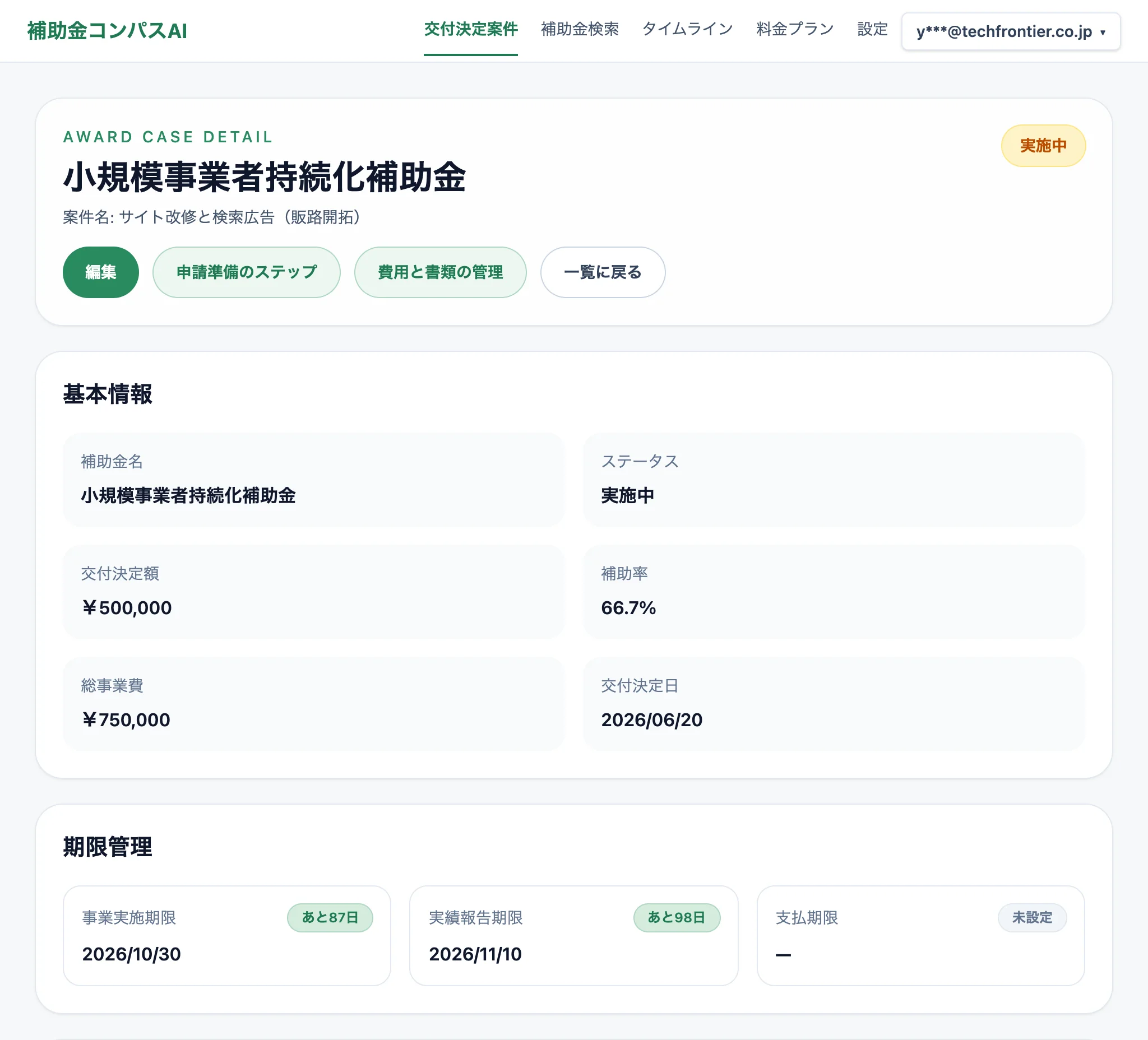Click the 未設定 badge on 支払期限
The height and width of the screenshot is (1040, 1148).
tap(1032, 918)
